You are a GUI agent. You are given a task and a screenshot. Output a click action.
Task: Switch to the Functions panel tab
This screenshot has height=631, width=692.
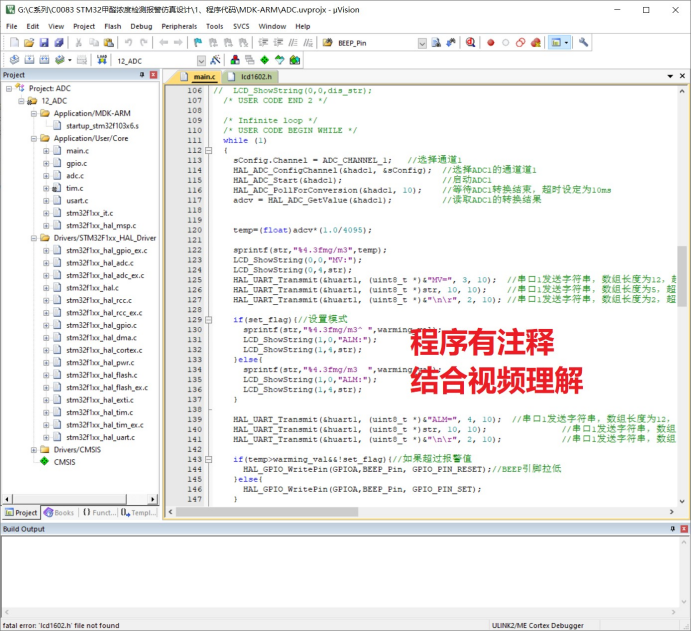99,513
